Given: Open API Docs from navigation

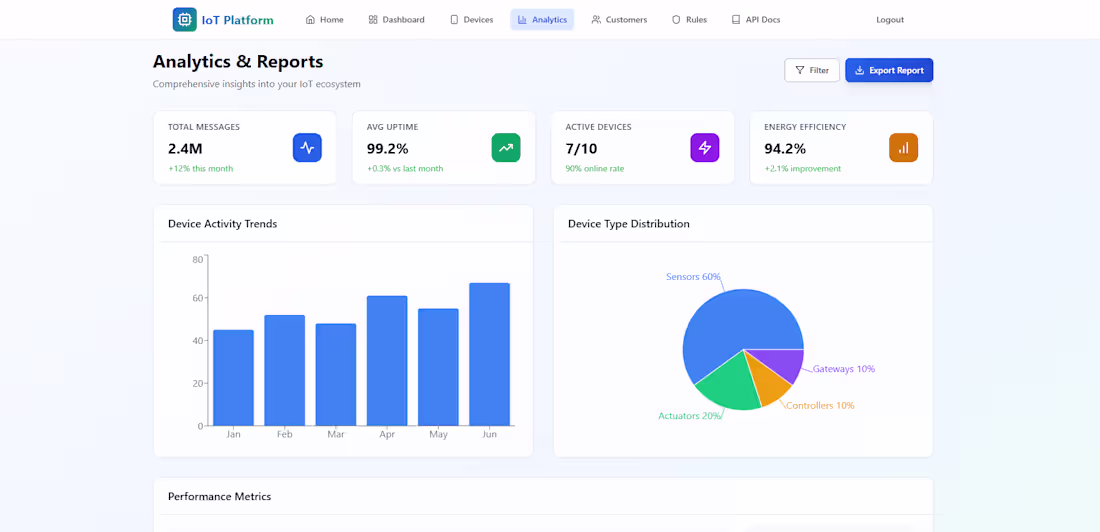Looking at the screenshot, I should (756, 20).
